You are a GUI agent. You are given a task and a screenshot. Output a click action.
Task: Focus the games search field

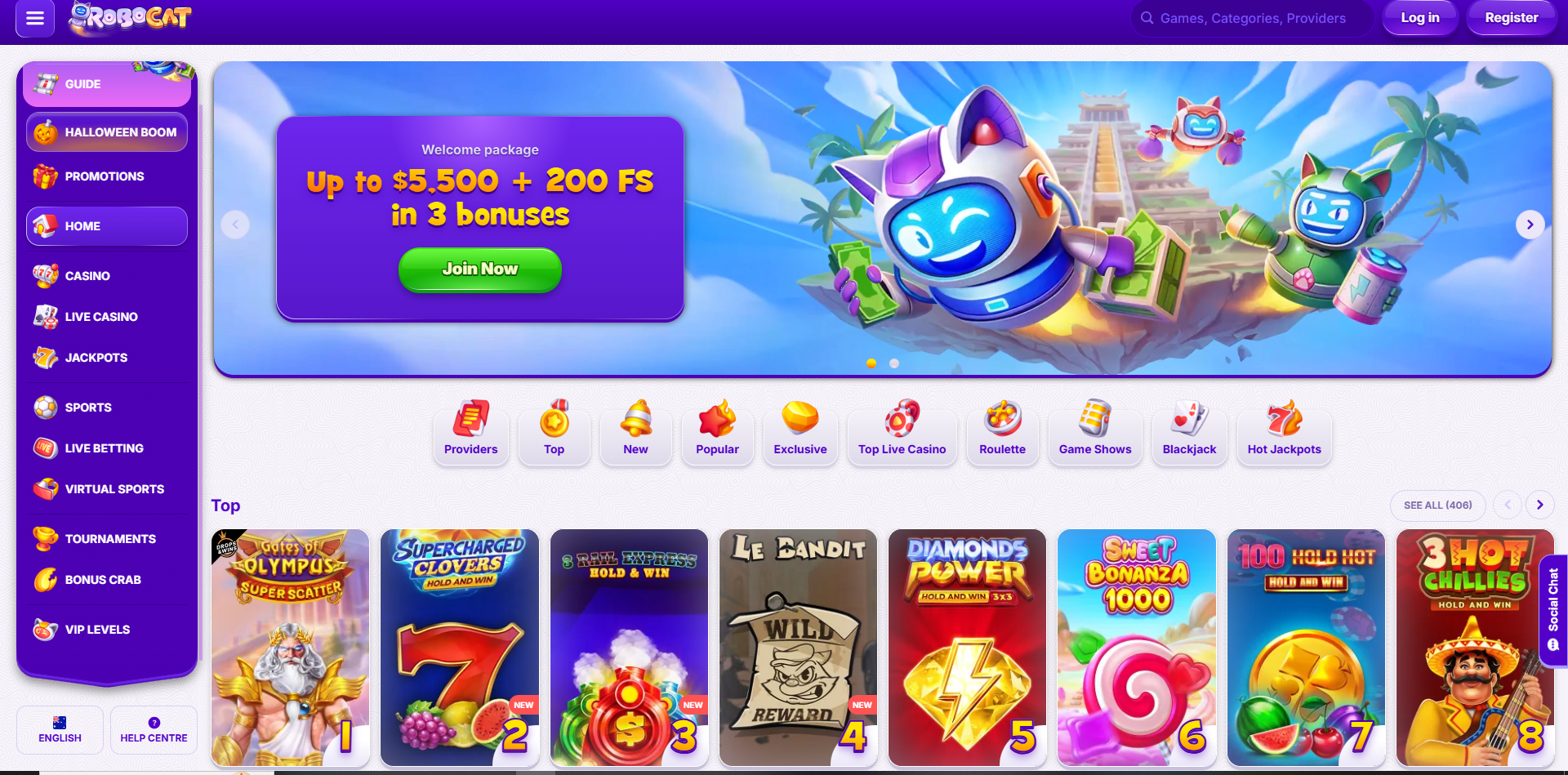point(1252,18)
